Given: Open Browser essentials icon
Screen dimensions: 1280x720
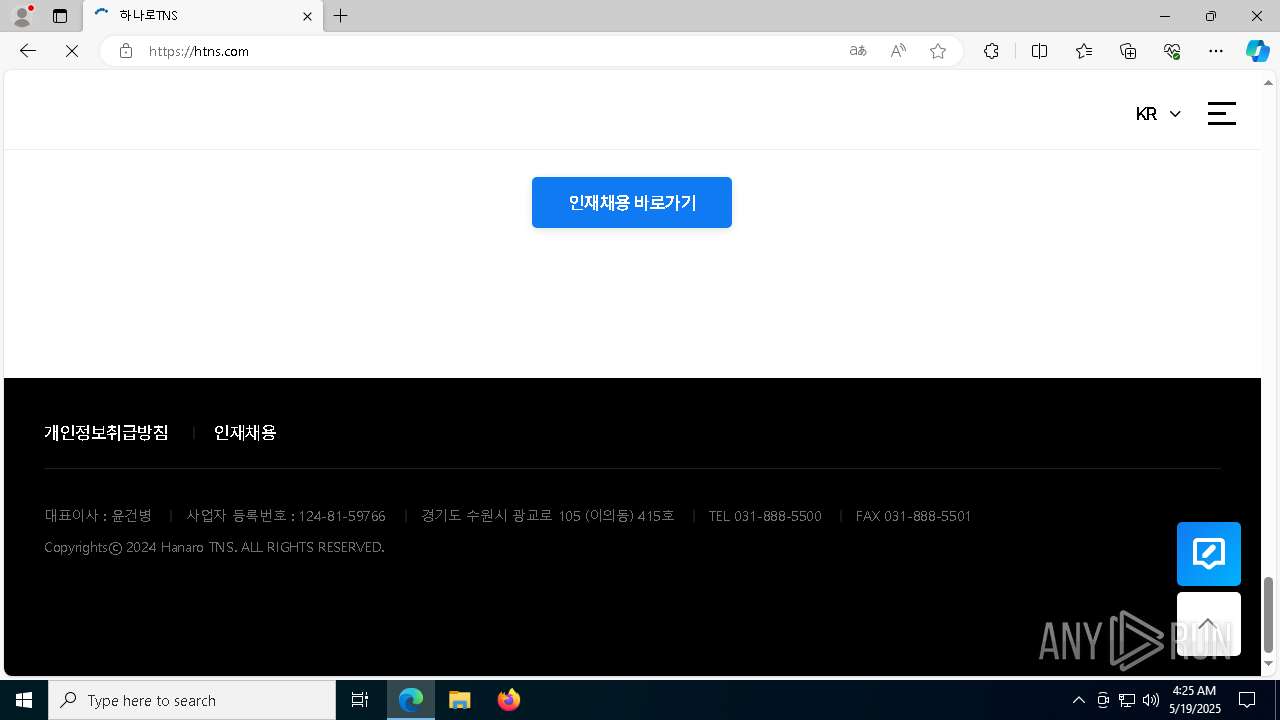Looking at the screenshot, I should coord(1172,51).
